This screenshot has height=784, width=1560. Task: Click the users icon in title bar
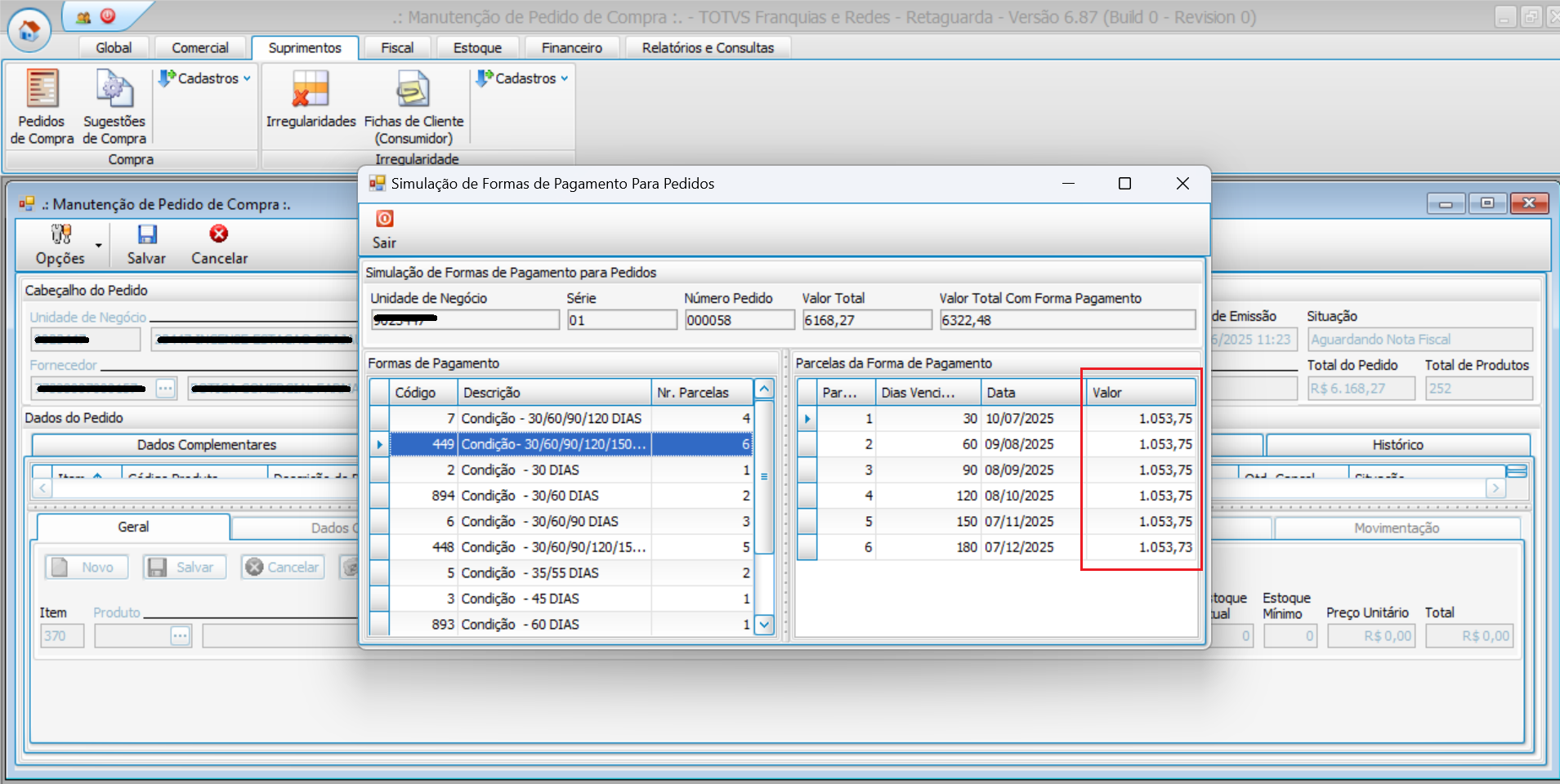(83, 16)
